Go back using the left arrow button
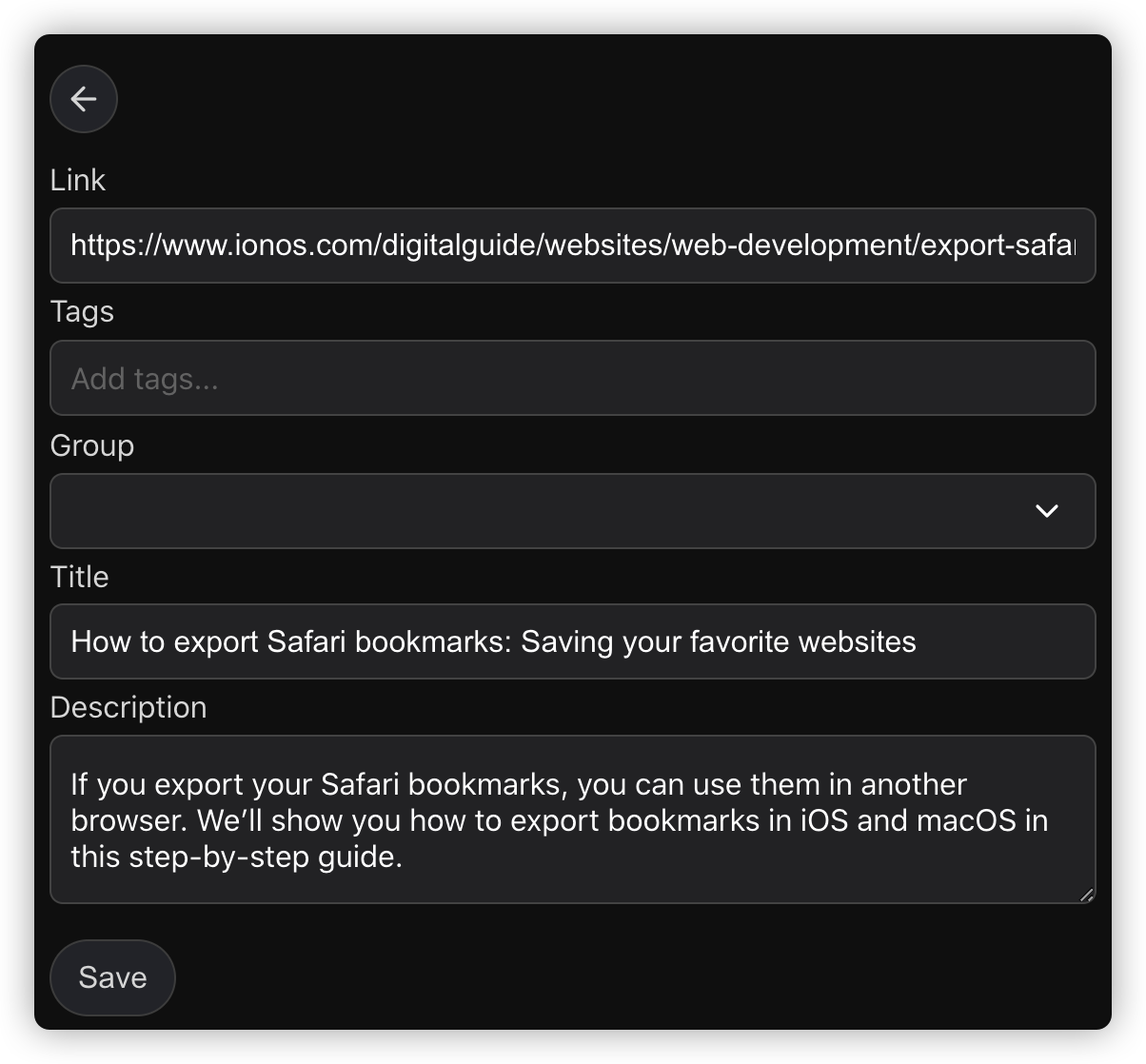This screenshot has width=1146, height=1064. (x=84, y=99)
